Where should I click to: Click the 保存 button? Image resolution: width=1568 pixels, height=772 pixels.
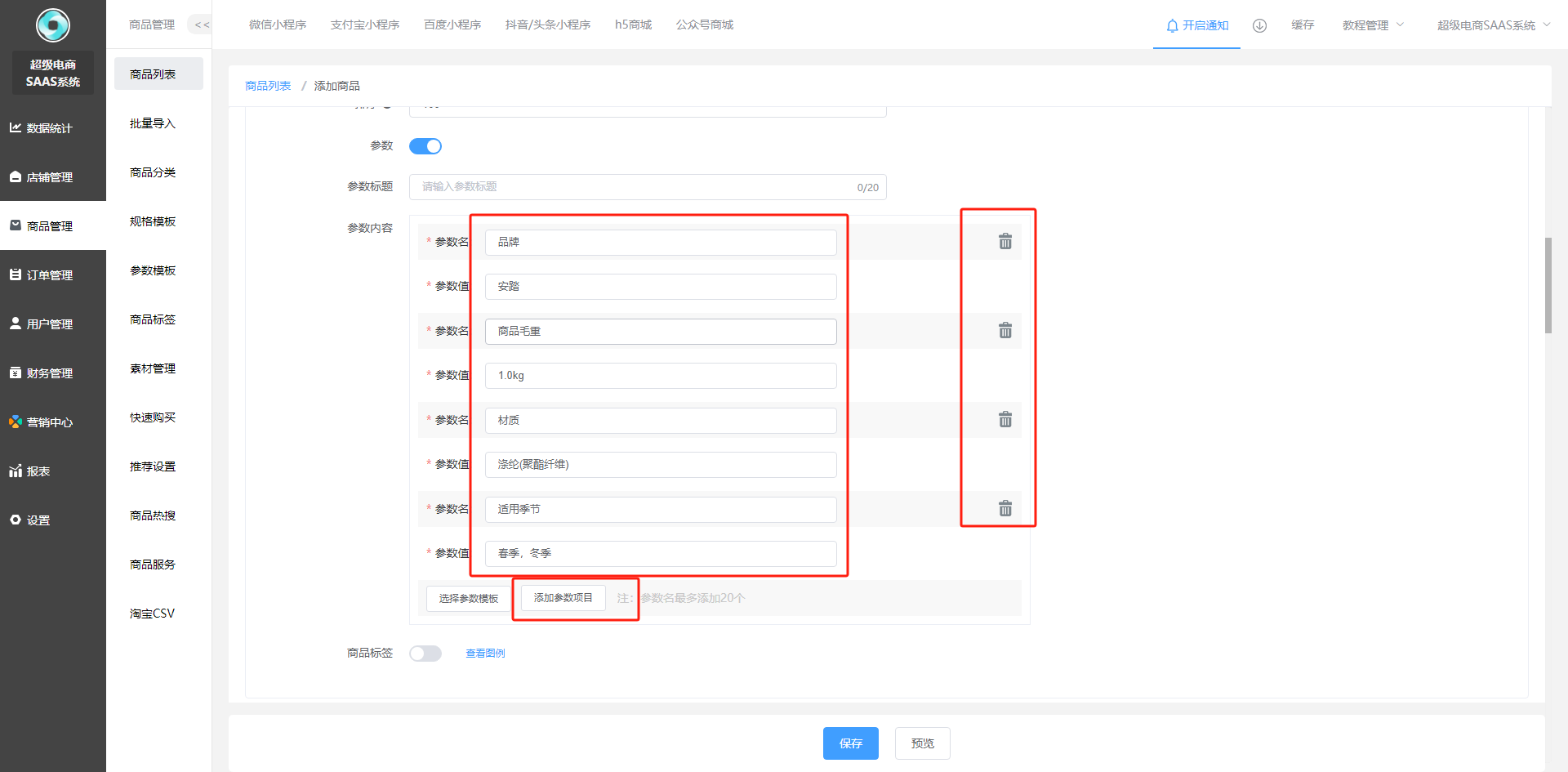[850, 743]
